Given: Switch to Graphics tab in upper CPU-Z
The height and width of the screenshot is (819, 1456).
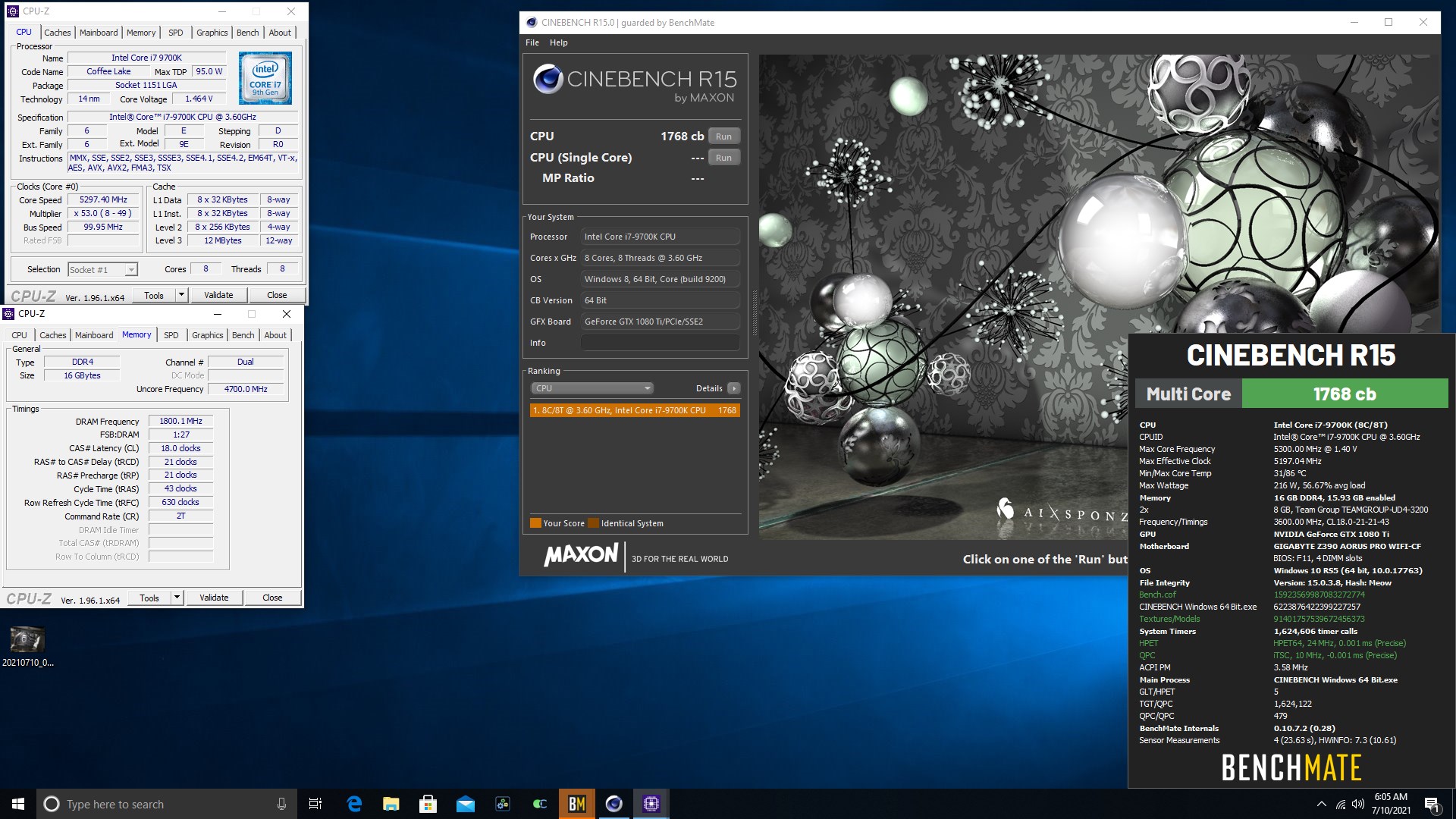Looking at the screenshot, I should [212, 33].
